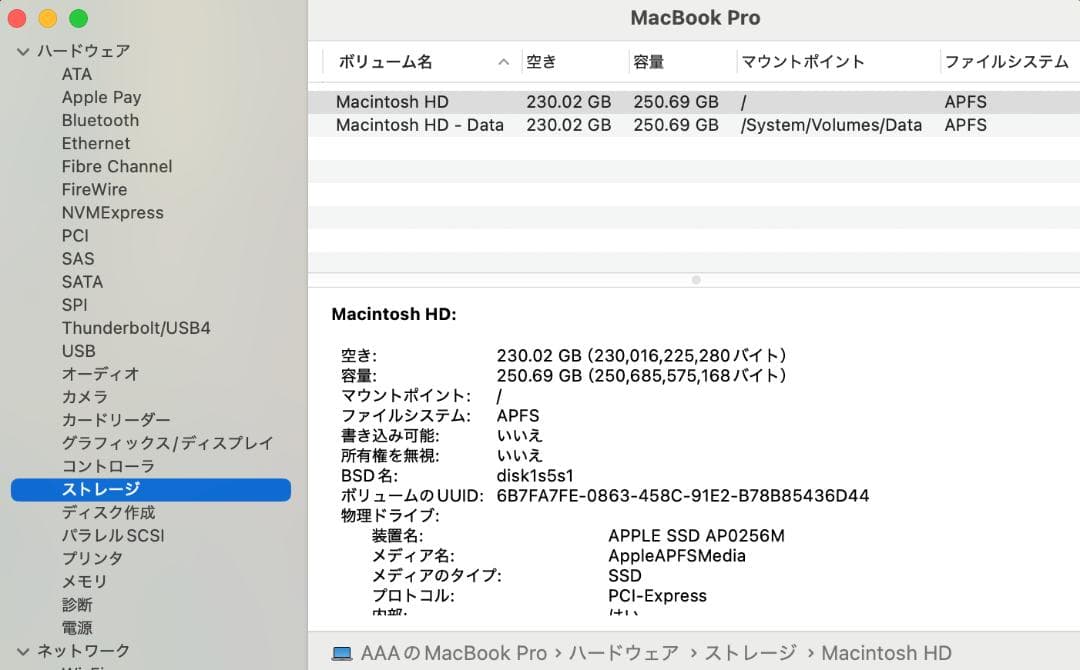This screenshot has width=1080, height=670.
Task: Click the Macintosh HD: detail heading
Action: (394, 314)
